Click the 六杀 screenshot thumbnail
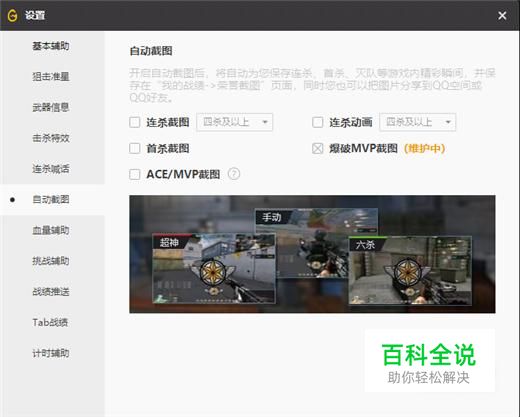Viewport: 520px width, 417px height. [410, 270]
